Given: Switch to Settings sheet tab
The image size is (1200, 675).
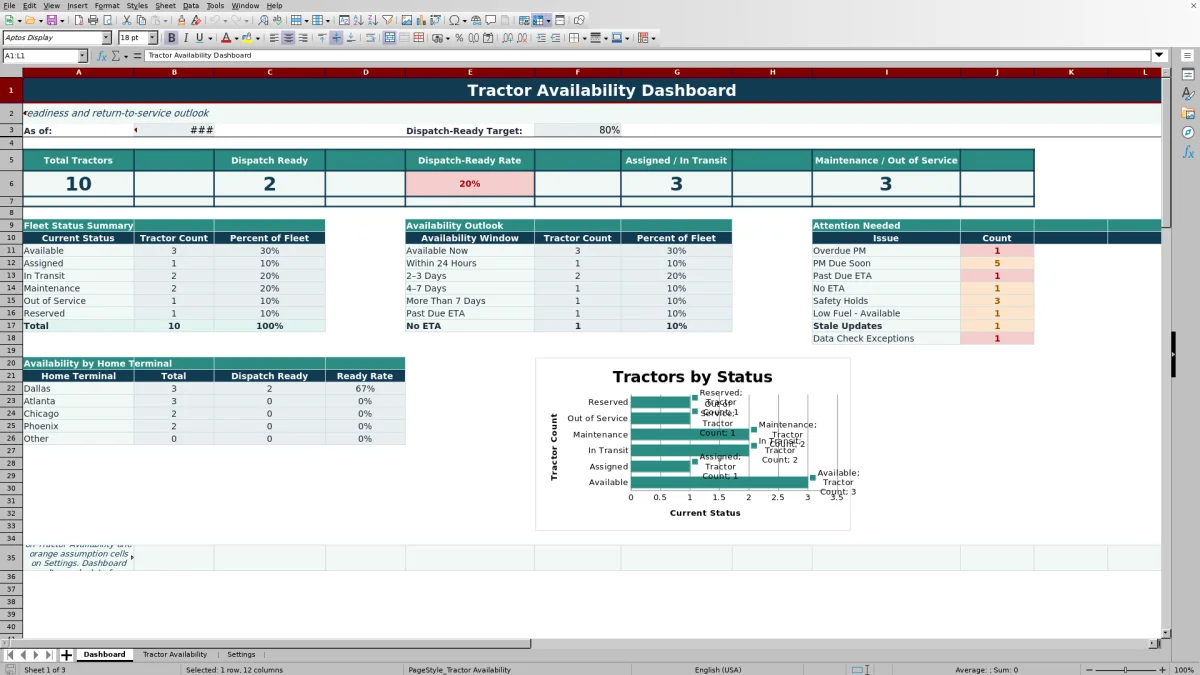Looking at the screenshot, I should (x=241, y=654).
